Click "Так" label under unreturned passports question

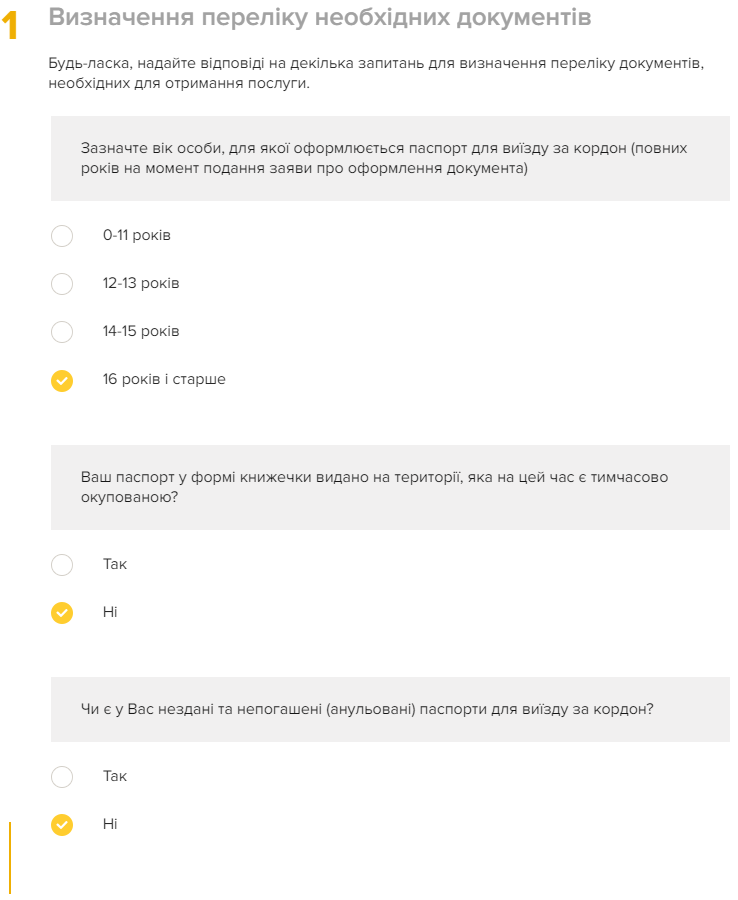(115, 776)
